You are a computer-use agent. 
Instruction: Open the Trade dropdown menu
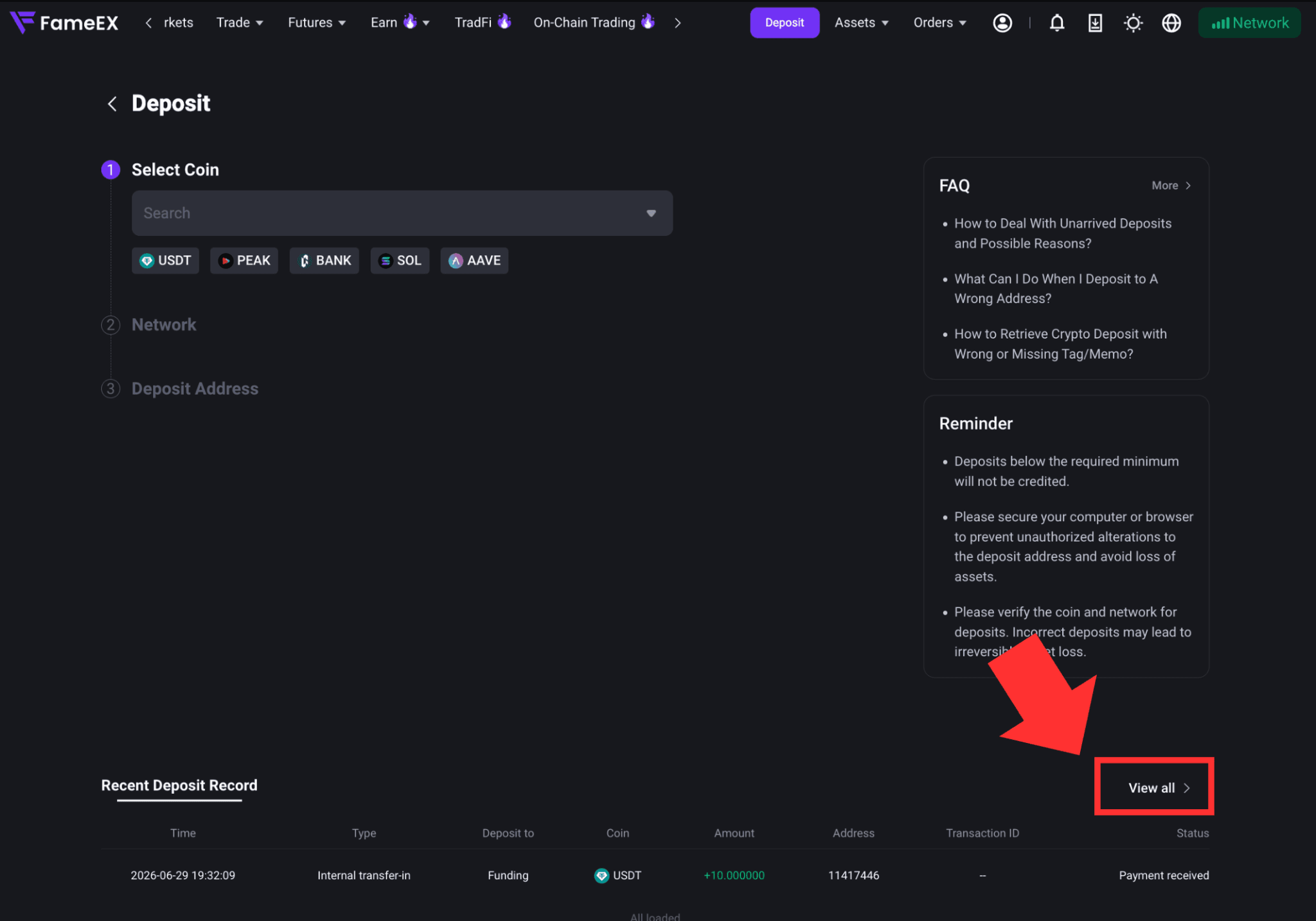[x=240, y=22]
